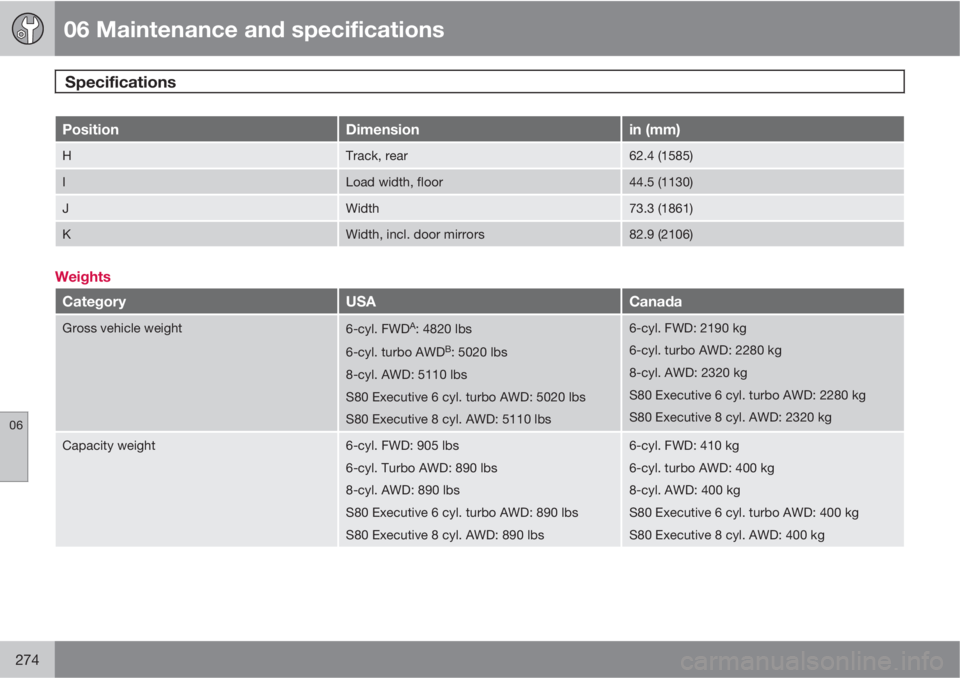Click page number '274'
This screenshot has width=960, height=678.
click(x=27, y=660)
